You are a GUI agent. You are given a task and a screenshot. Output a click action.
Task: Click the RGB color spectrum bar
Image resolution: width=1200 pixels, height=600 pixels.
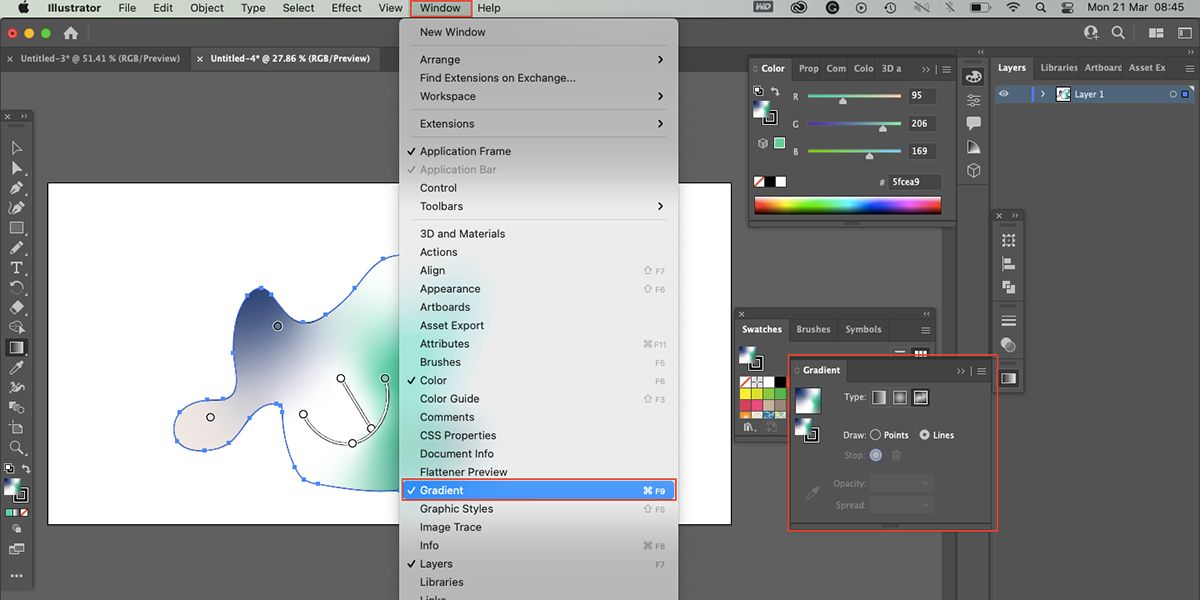click(847, 205)
